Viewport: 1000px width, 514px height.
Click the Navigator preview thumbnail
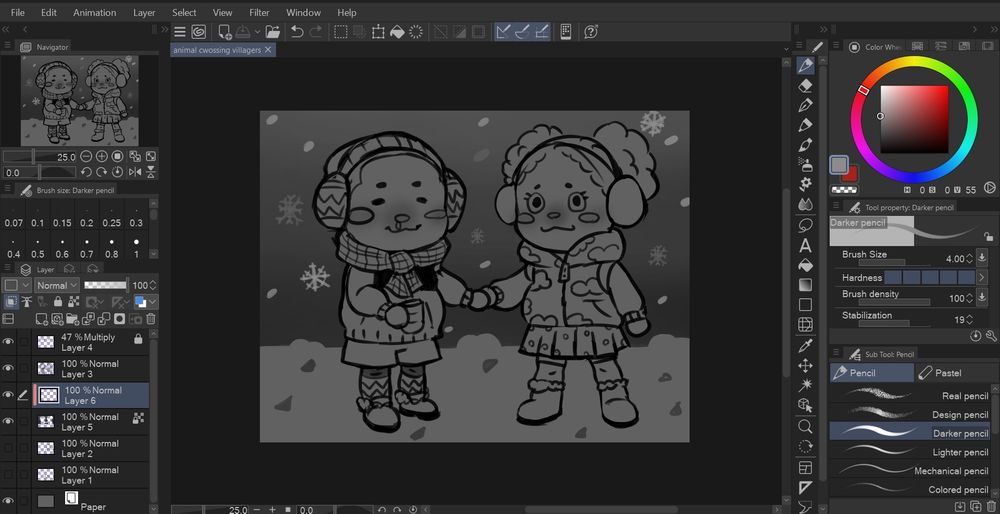[80, 101]
